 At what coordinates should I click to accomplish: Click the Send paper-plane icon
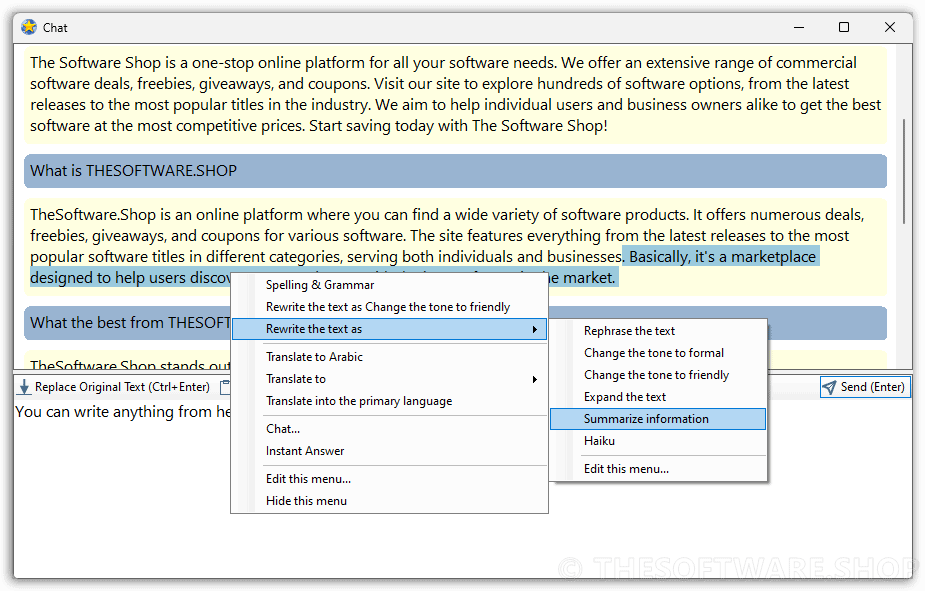(x=829, y=387)
